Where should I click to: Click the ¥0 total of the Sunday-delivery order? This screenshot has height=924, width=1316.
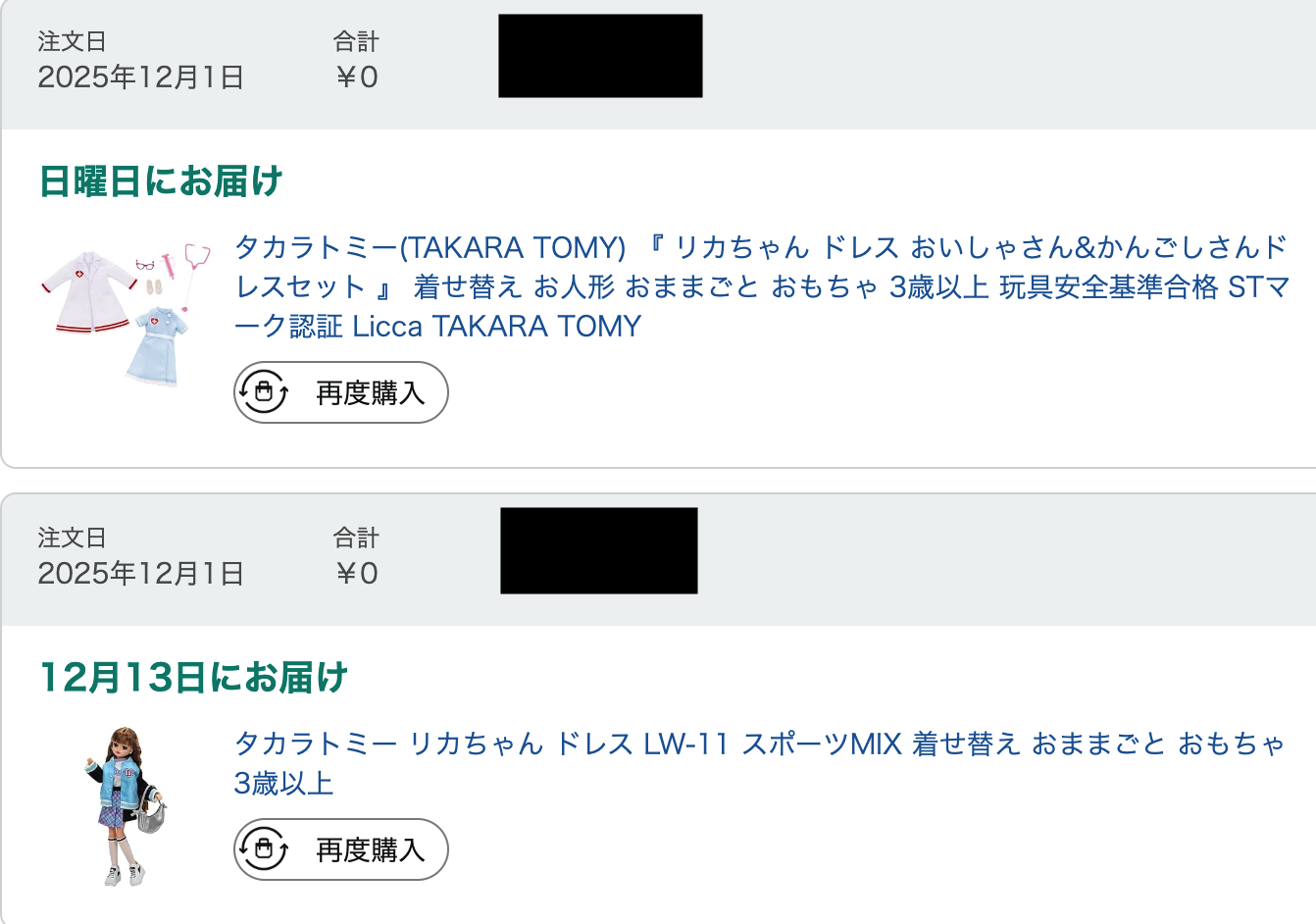[356, 77]
